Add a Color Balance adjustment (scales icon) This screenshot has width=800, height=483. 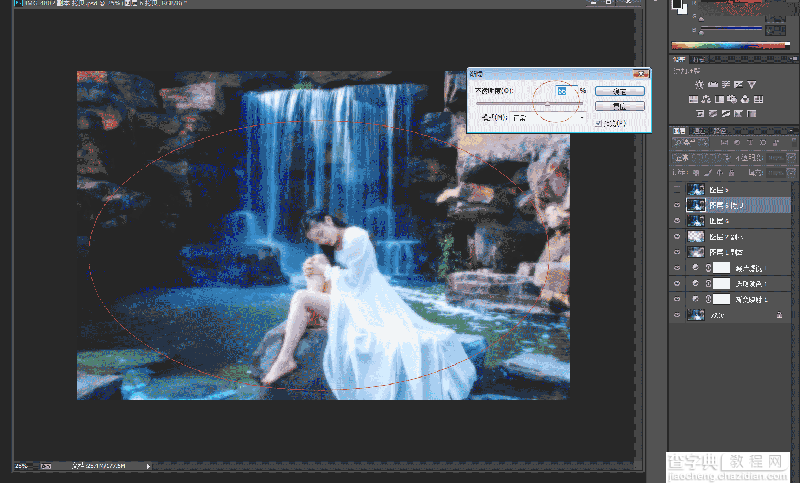(706, 99)
